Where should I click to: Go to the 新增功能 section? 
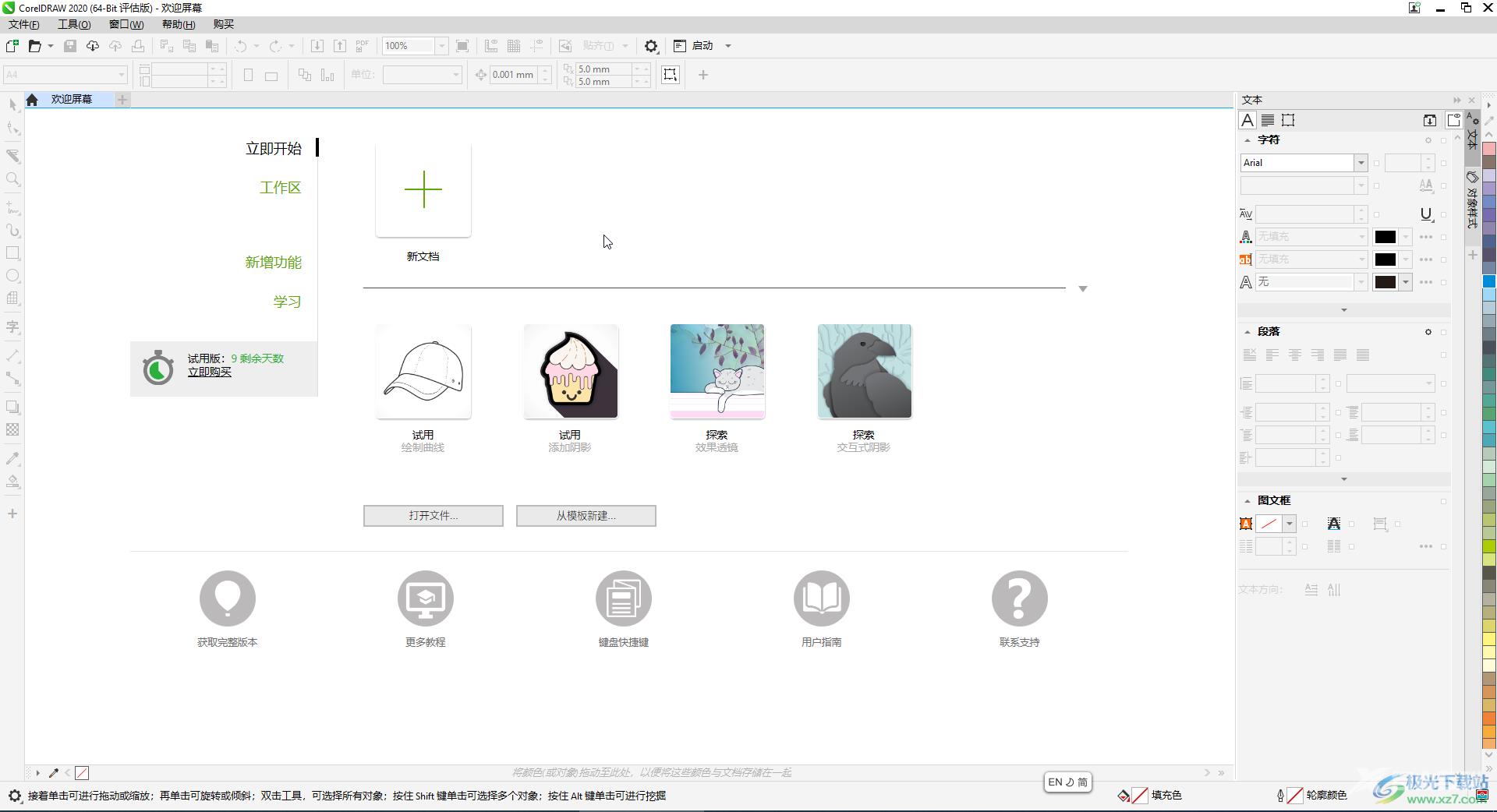(x=273, y=263)
